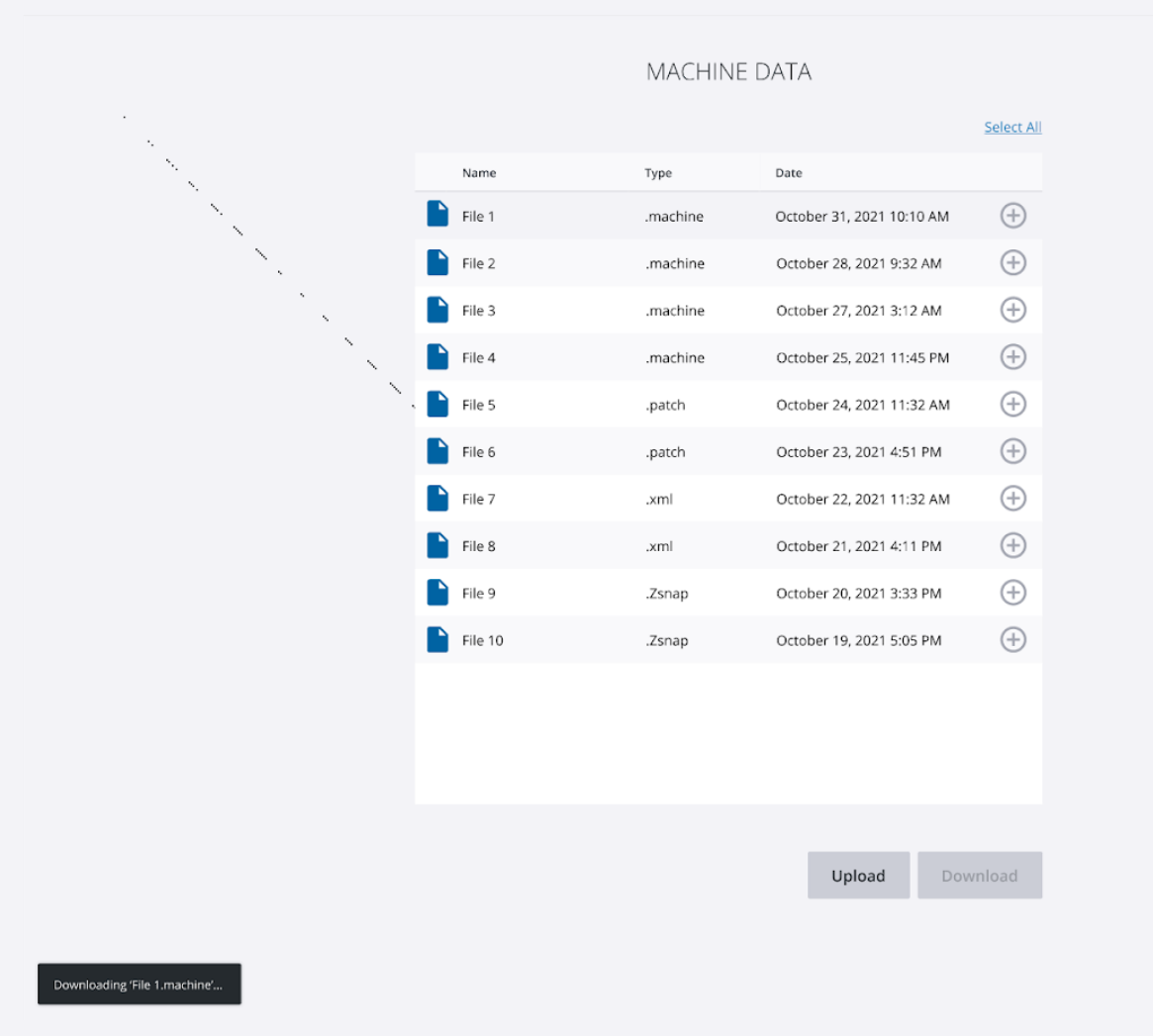Sort by the Type column header
Viewport: 1153px width, 1036px height.
pyautogui.click(x=658, y=173)
